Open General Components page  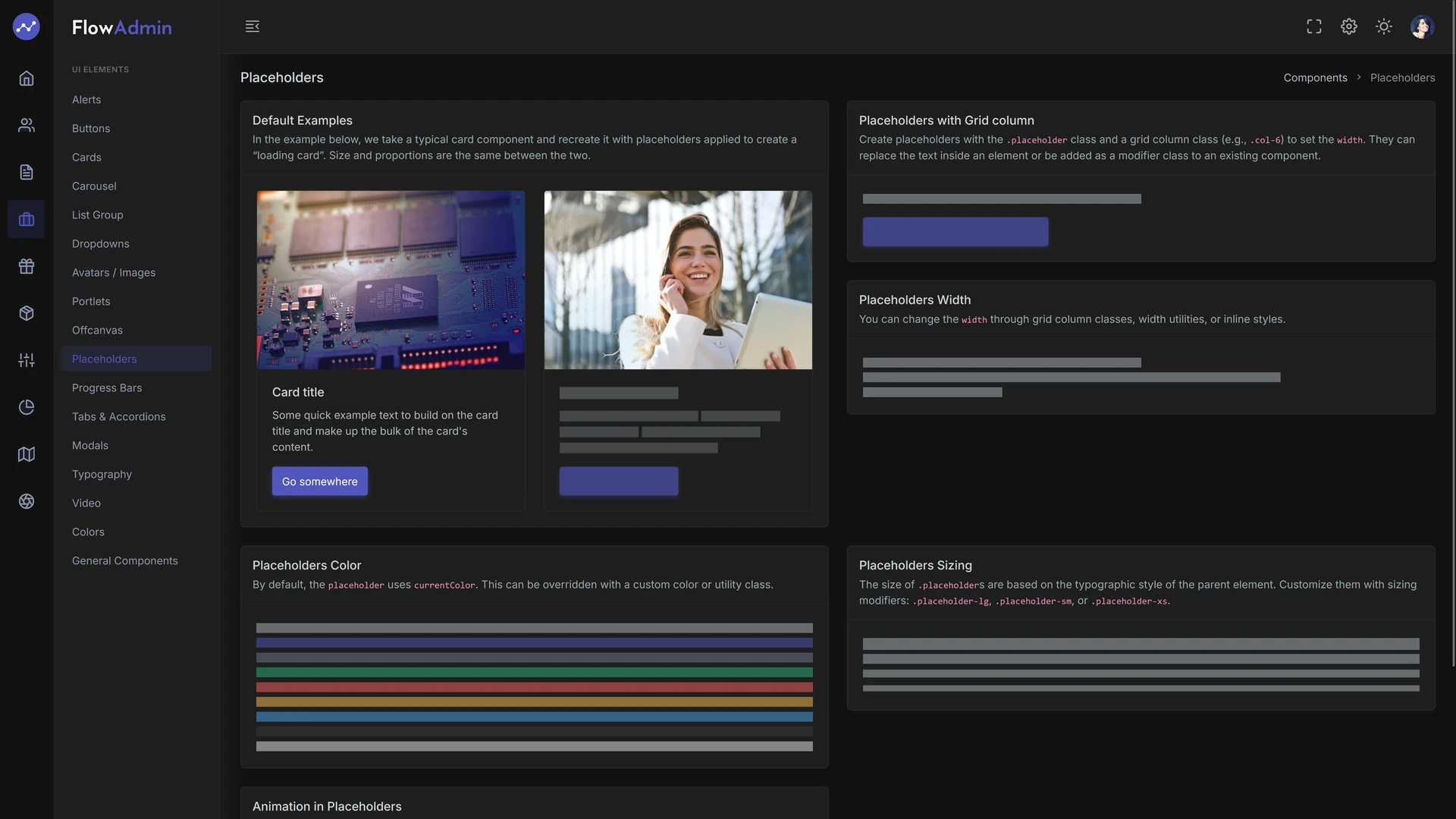click(125, 560)
